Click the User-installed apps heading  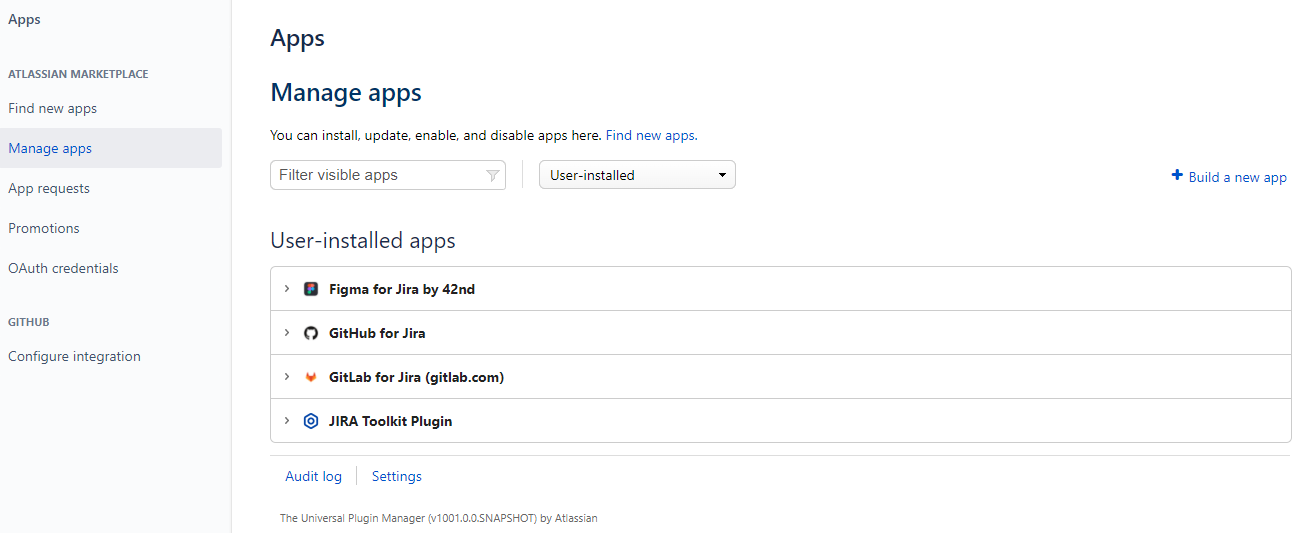click(x=363, y=241)
